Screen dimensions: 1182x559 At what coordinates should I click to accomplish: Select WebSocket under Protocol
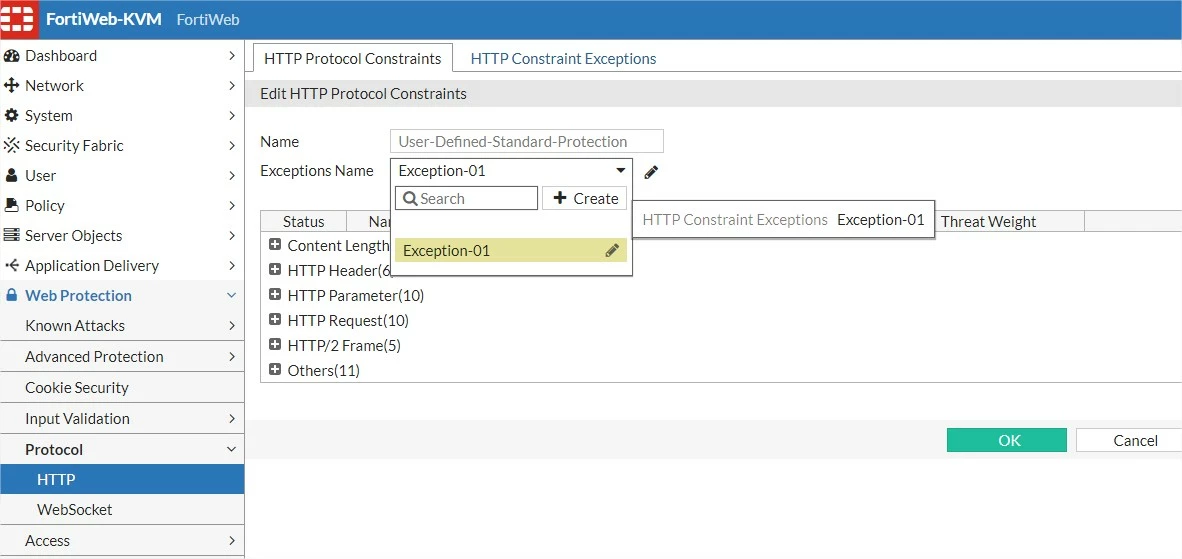[x=122, y=509]
